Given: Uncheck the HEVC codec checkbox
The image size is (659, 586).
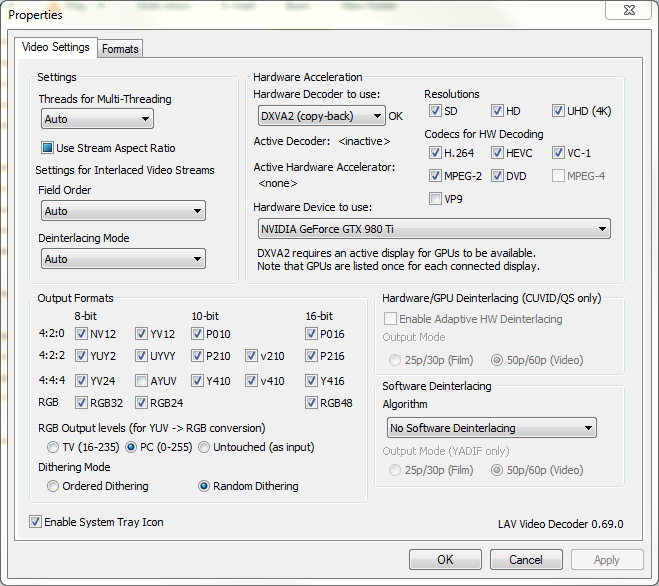Looking at the screenshot, I should click(498, 153).
